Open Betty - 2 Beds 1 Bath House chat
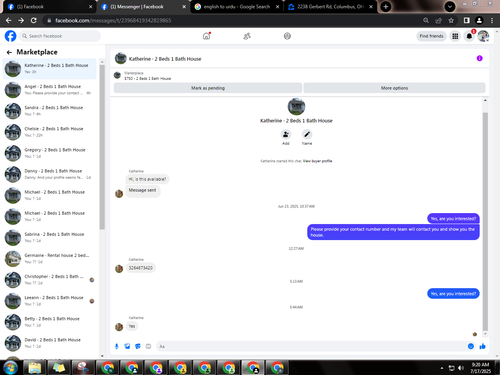 49,322
